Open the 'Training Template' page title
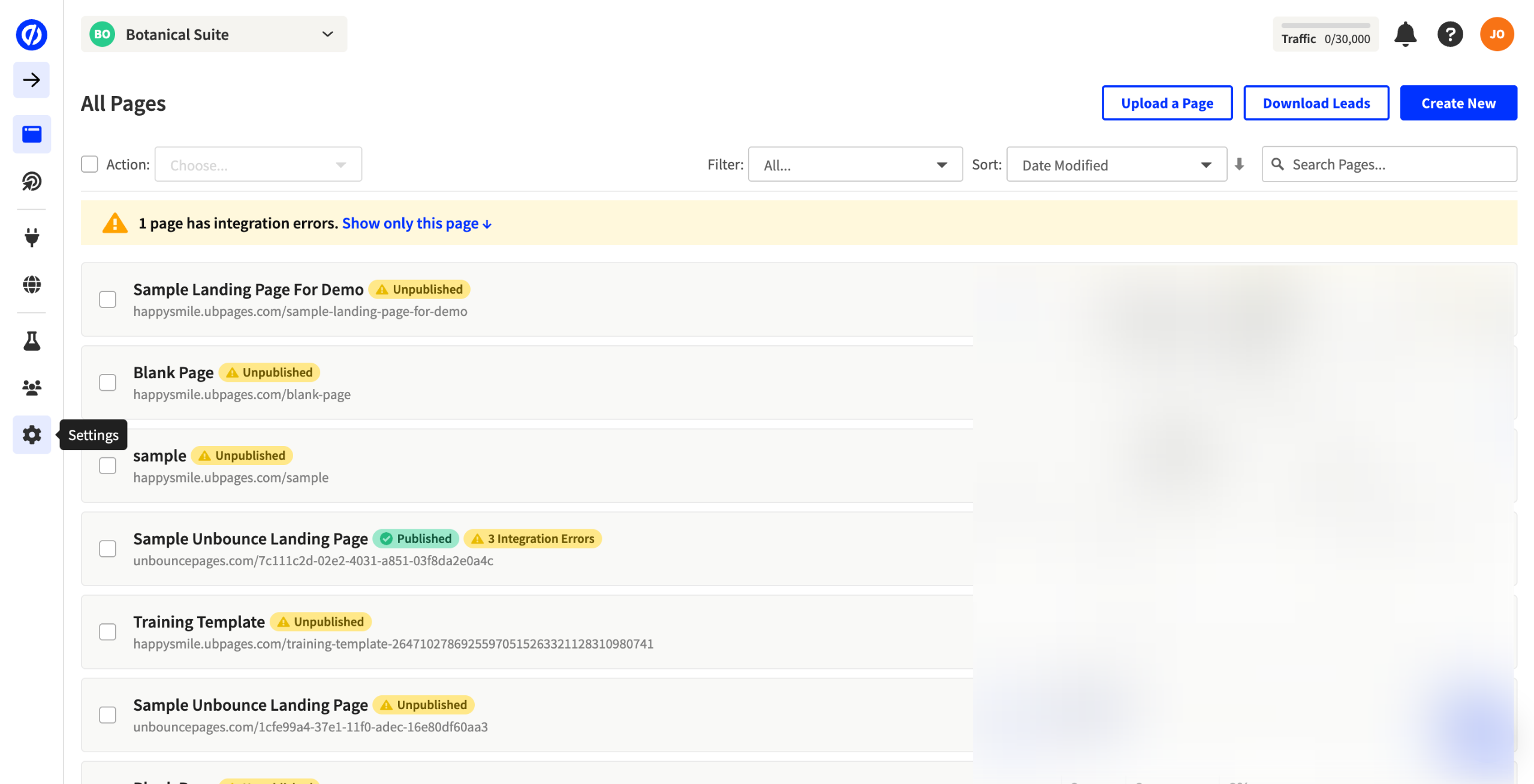This screenshot has height=784, width=1534. (x=198, y=622)
